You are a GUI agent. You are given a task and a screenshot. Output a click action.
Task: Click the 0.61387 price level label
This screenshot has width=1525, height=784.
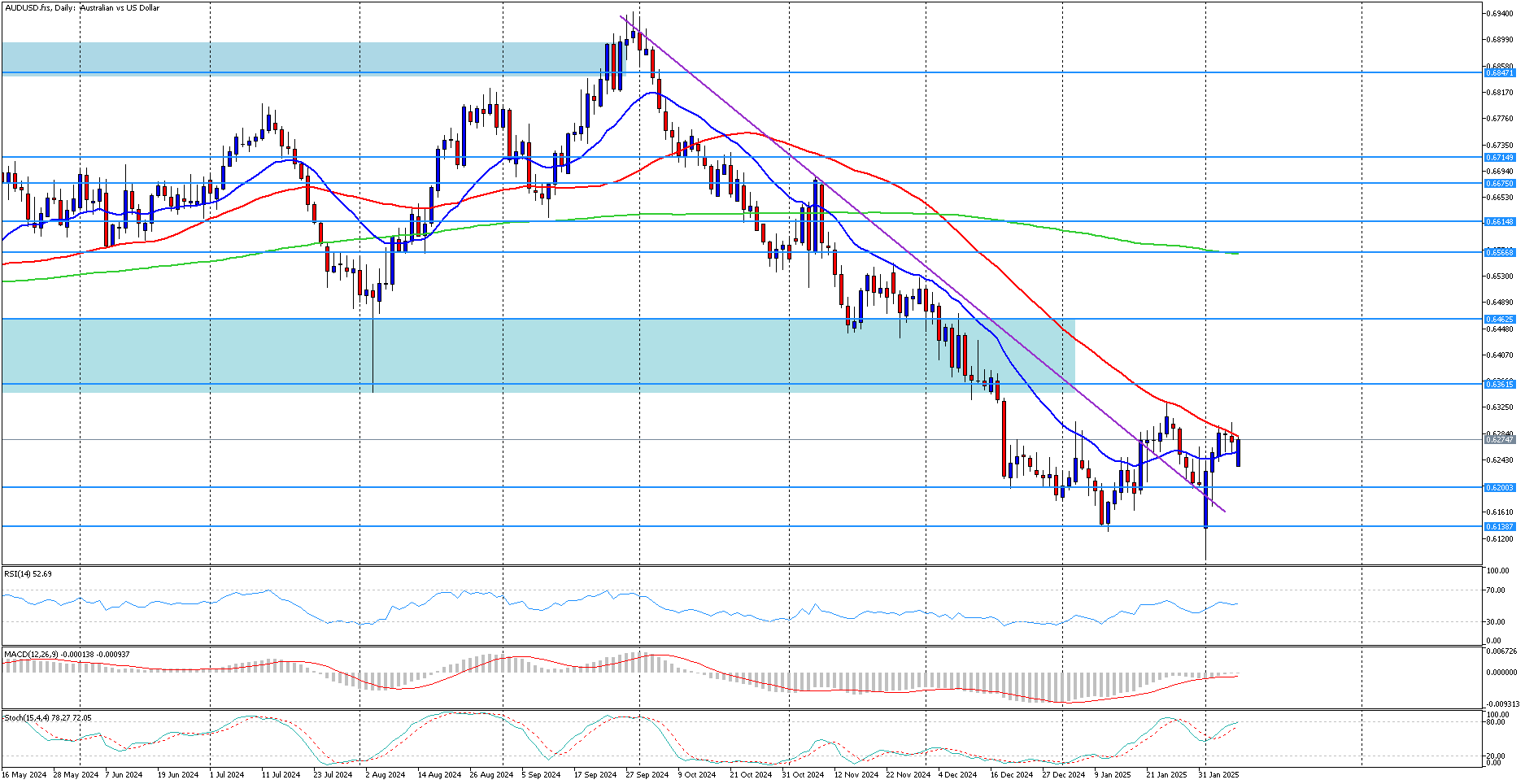pos(1500,526)
